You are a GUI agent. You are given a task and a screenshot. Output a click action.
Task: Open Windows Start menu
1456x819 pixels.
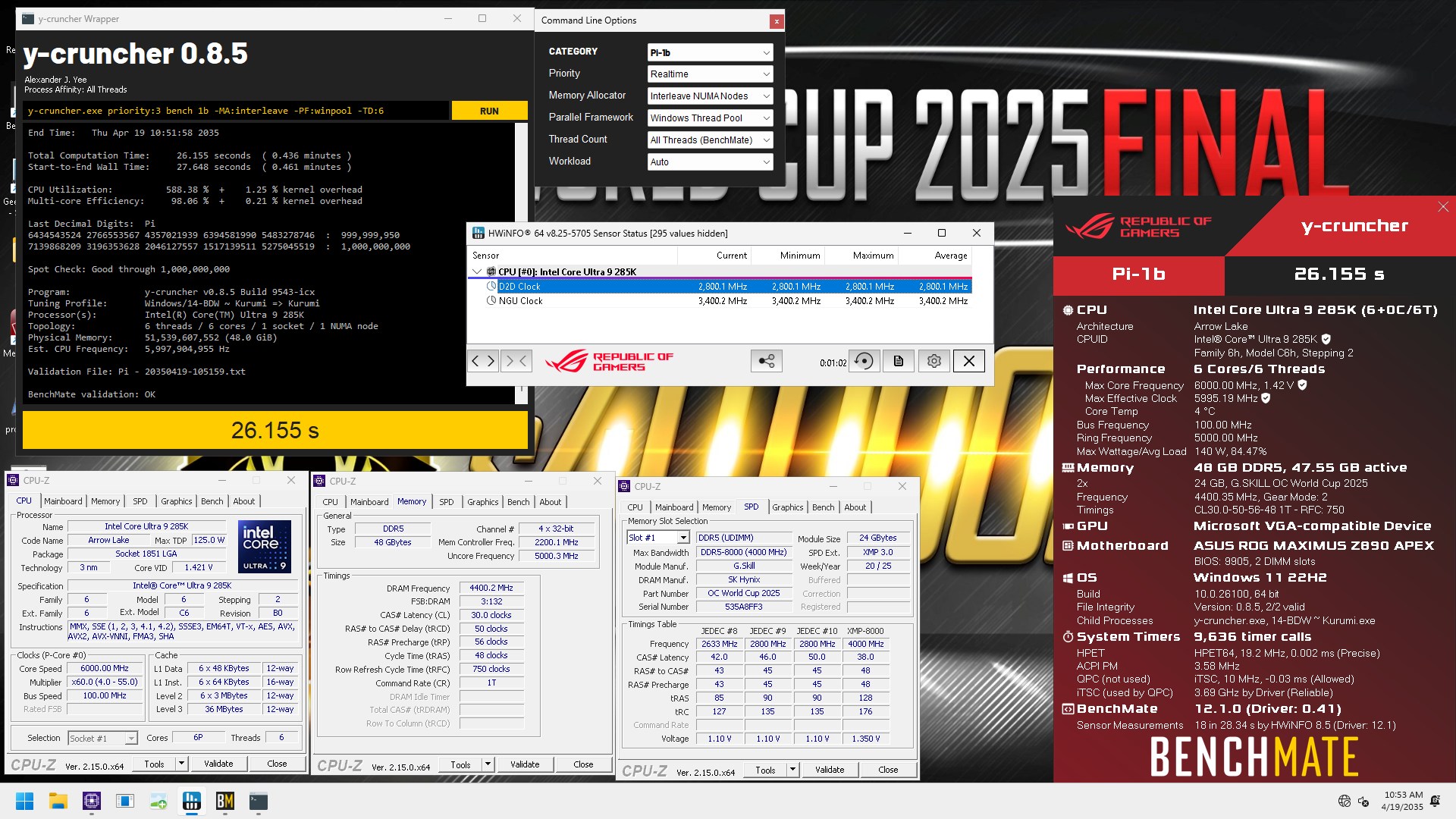click(24, 801)
